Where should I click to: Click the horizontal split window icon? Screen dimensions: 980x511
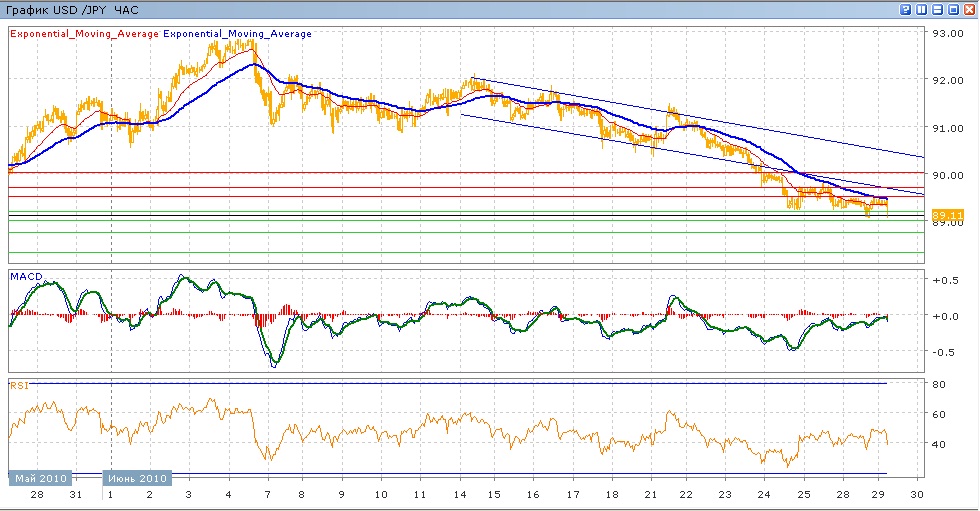coord(938,9)
